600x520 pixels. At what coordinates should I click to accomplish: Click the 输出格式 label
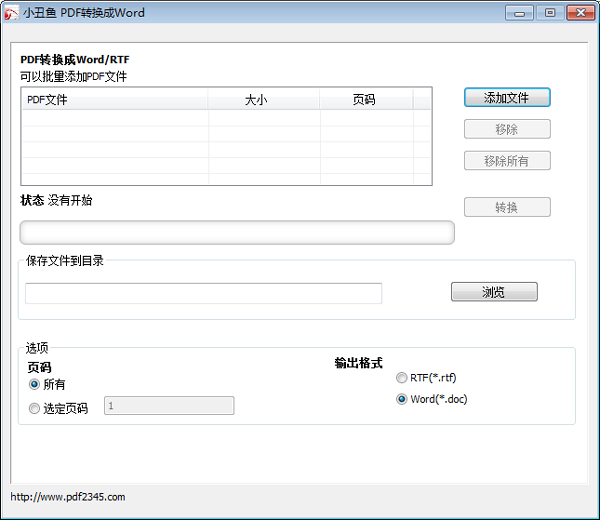[359, 363]
